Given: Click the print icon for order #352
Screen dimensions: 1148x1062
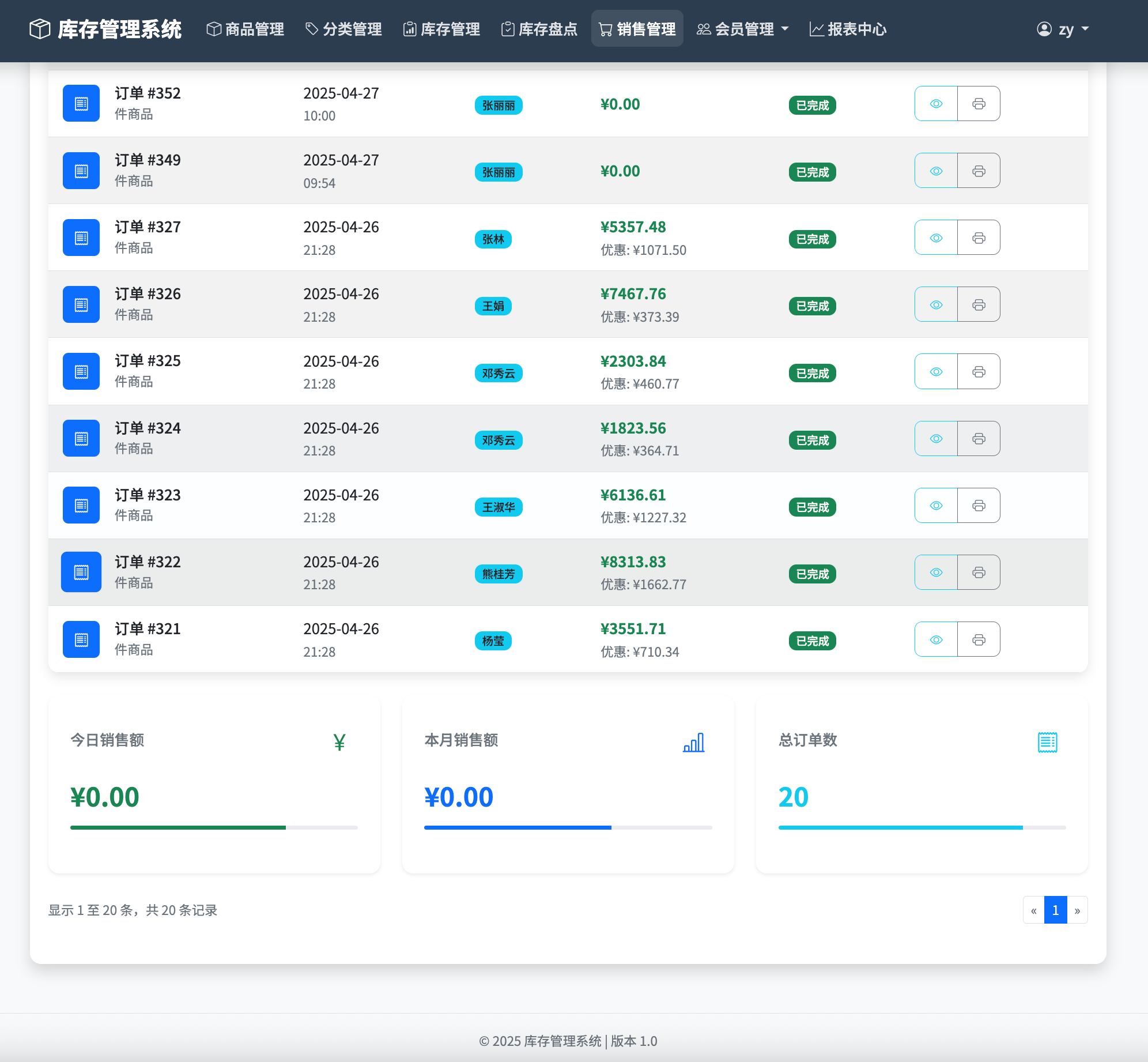Looking at the screenshot, I should [979, 104].
